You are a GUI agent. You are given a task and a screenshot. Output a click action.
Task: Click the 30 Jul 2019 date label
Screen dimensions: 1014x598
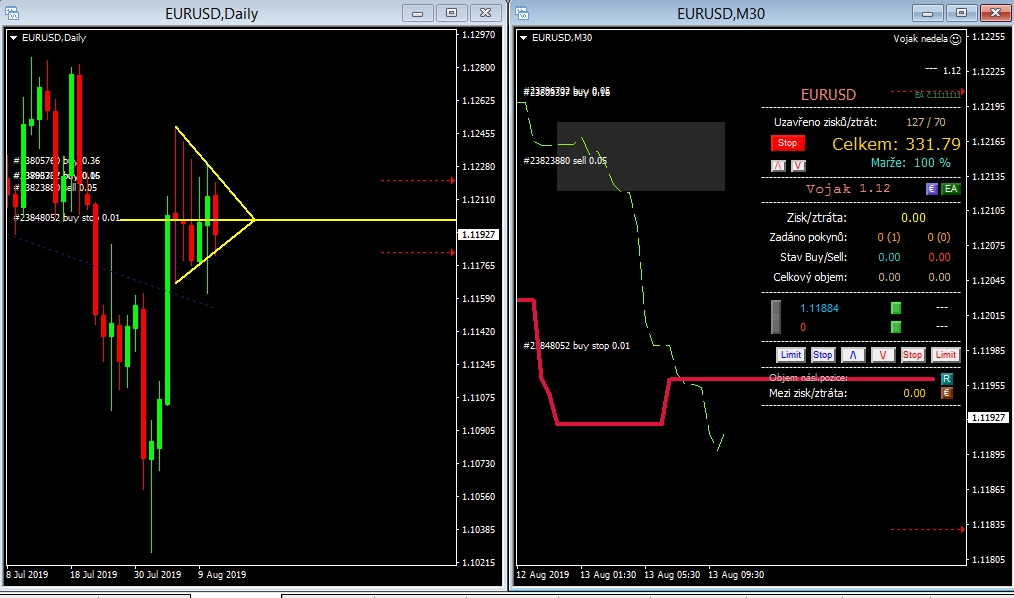tap(157, 574)
